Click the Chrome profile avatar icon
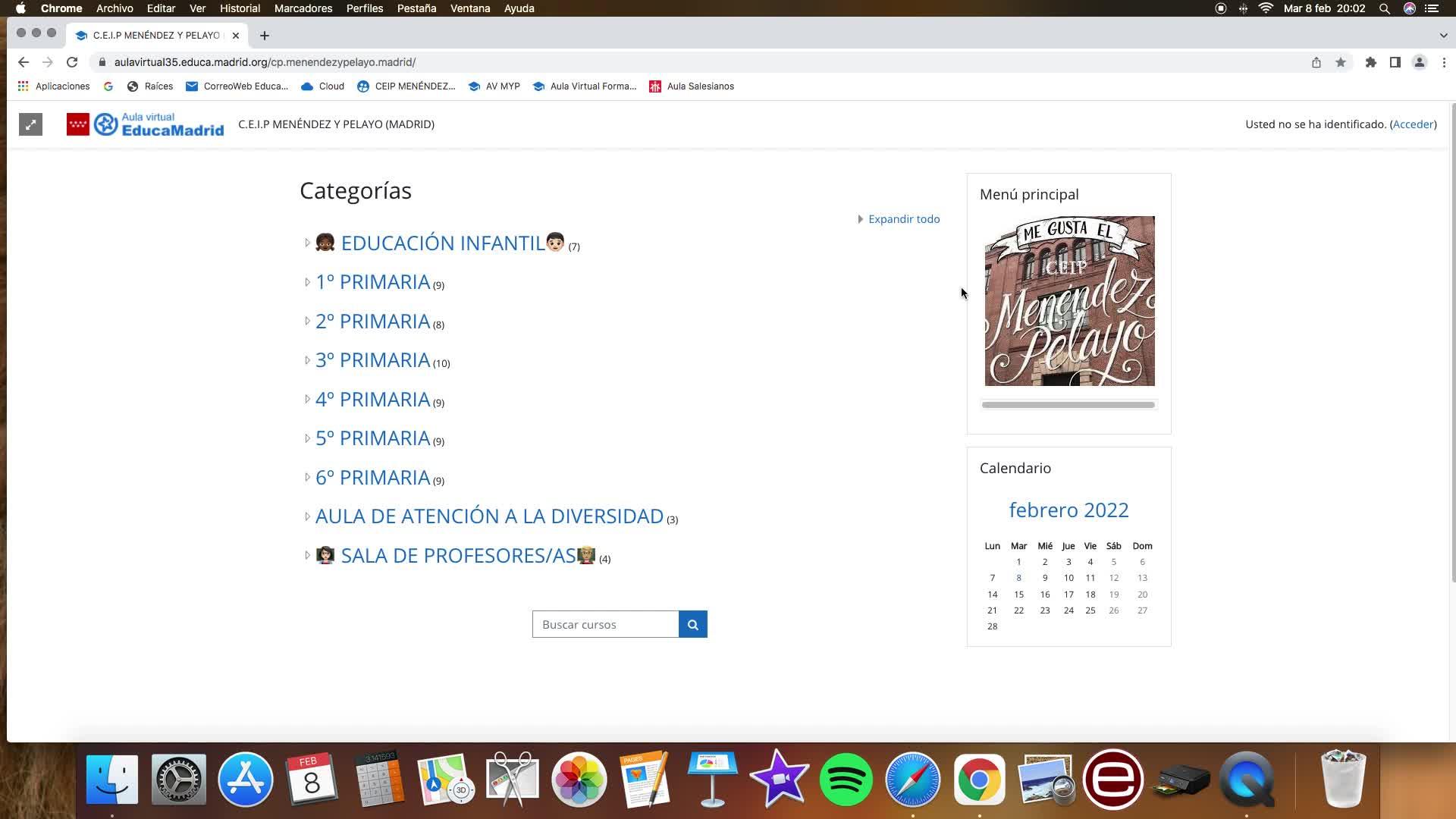 (1420, 62)
